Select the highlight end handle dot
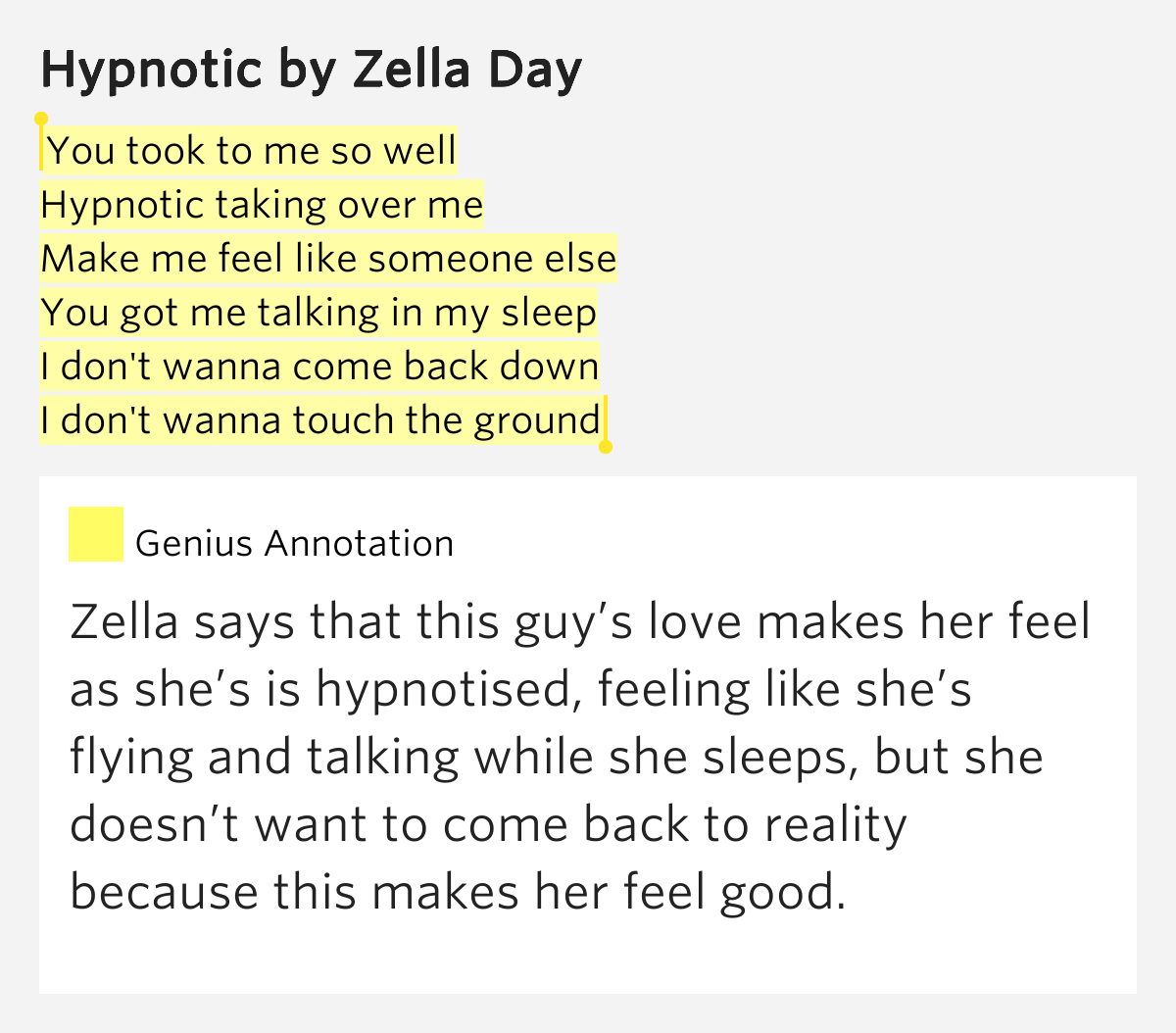The height and width of the screenshot is (1033, 1176). pyautogui.click(x=606, y=447)
